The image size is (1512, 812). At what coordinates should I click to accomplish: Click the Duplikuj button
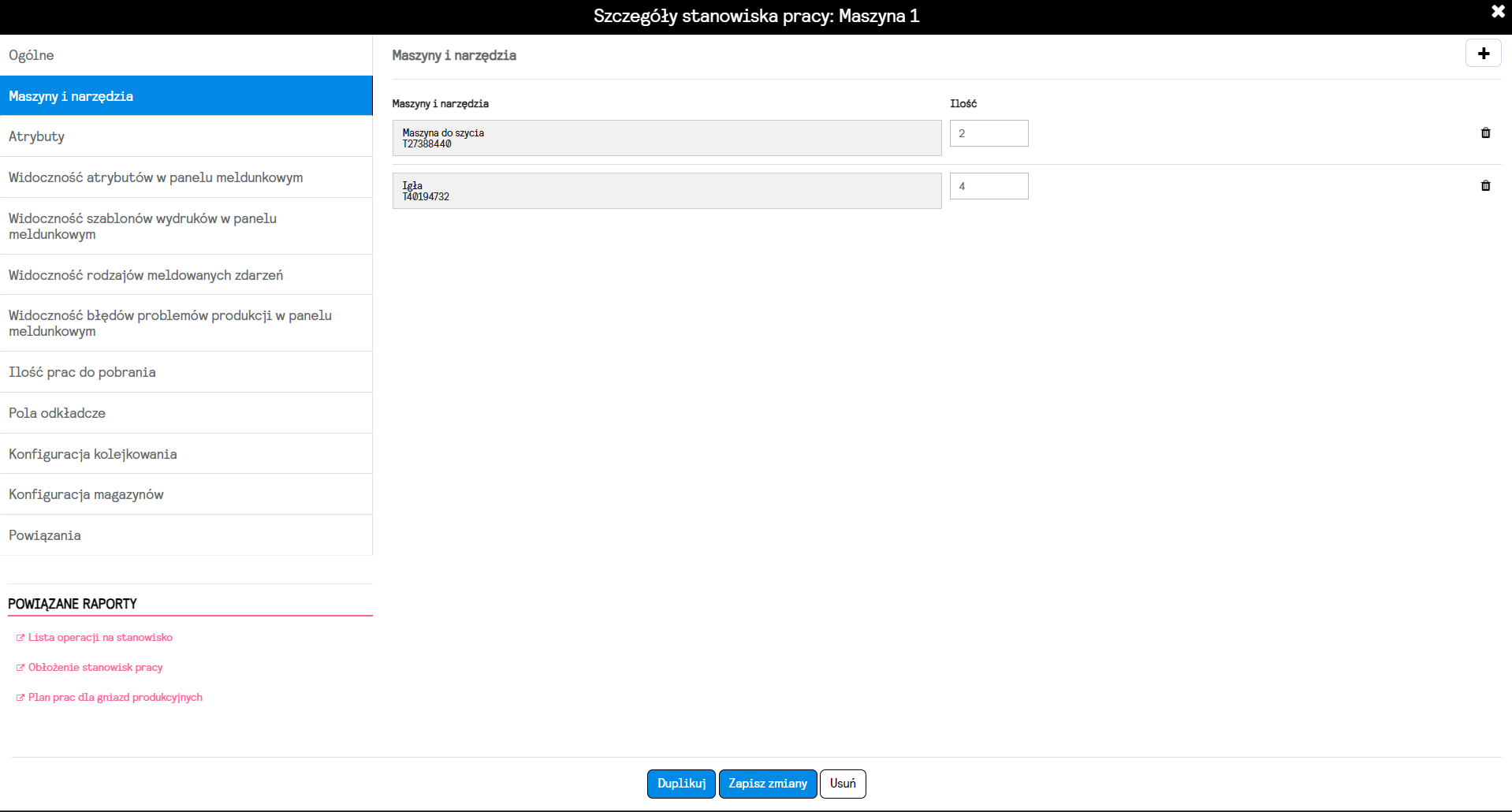tap(681, 784)
